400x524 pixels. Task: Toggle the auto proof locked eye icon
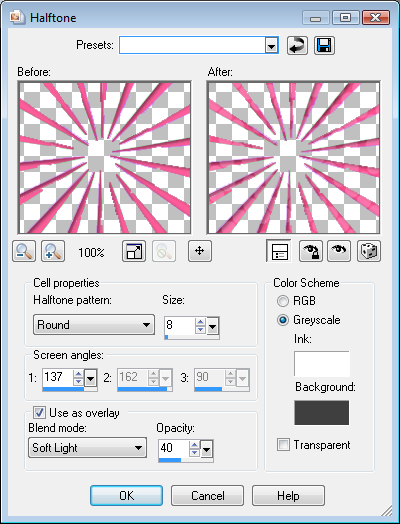(x=311, y=251)
